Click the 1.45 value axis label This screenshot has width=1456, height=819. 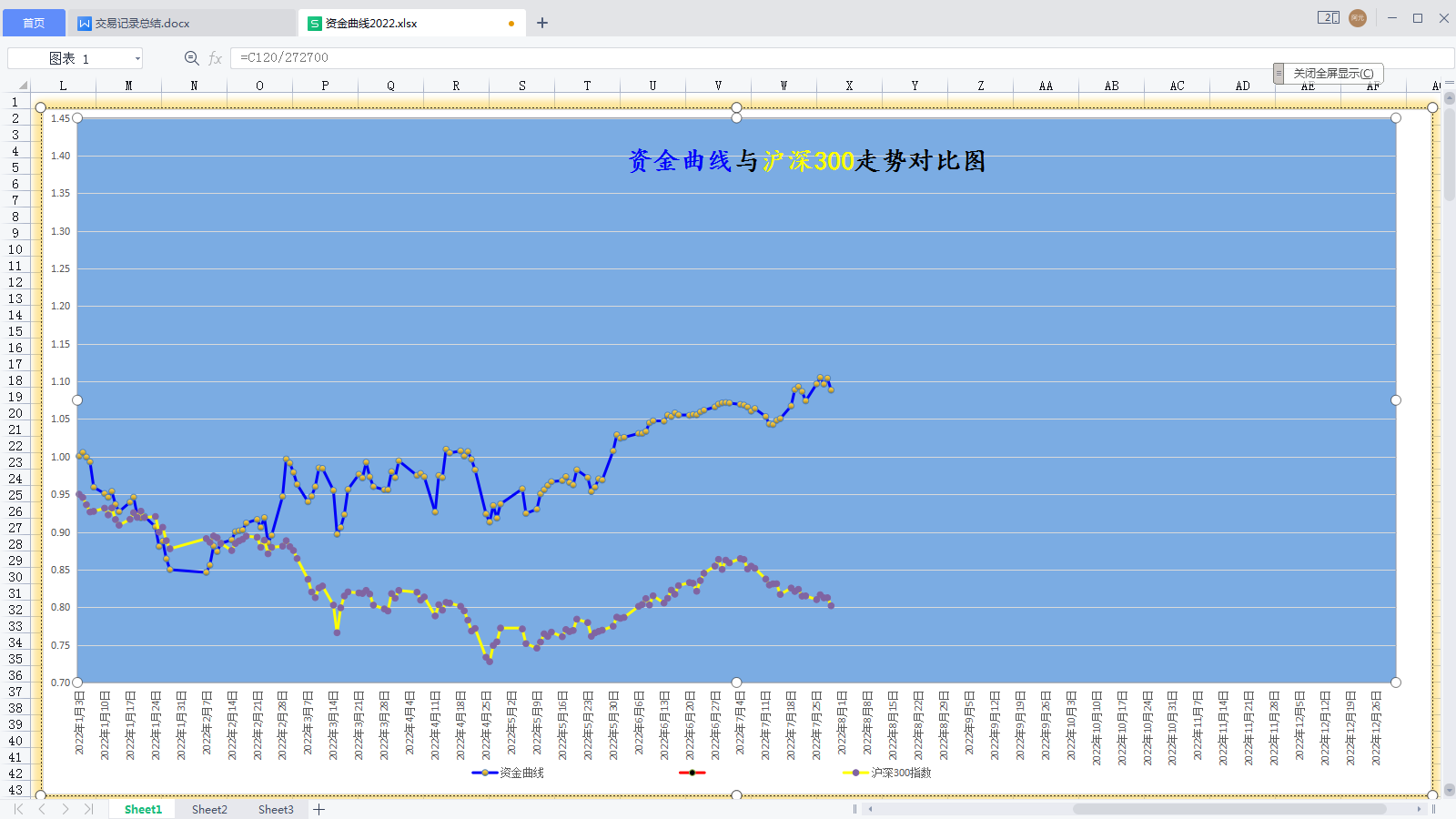60,118
